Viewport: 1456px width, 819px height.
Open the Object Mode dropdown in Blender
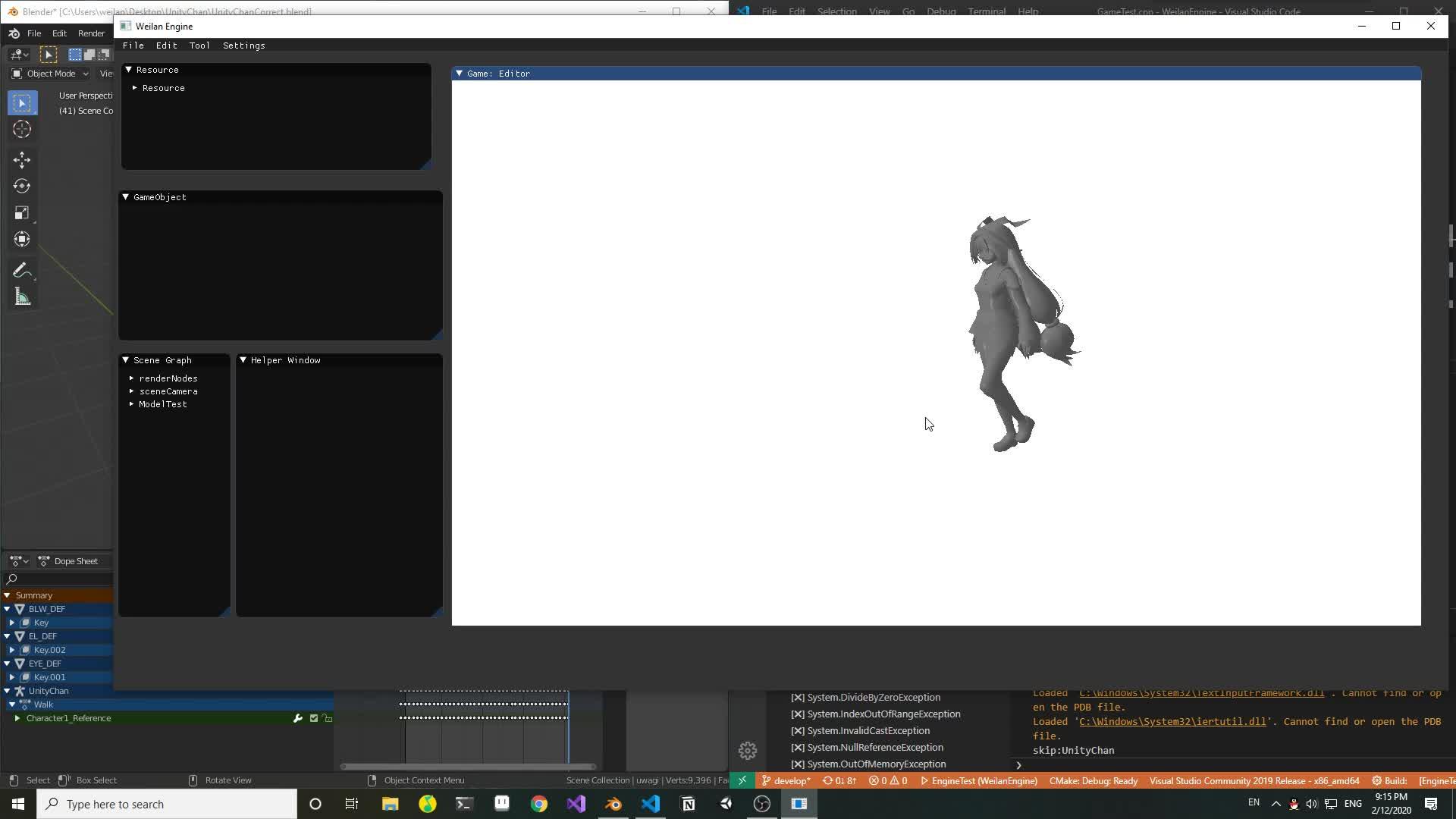[50, 74]
